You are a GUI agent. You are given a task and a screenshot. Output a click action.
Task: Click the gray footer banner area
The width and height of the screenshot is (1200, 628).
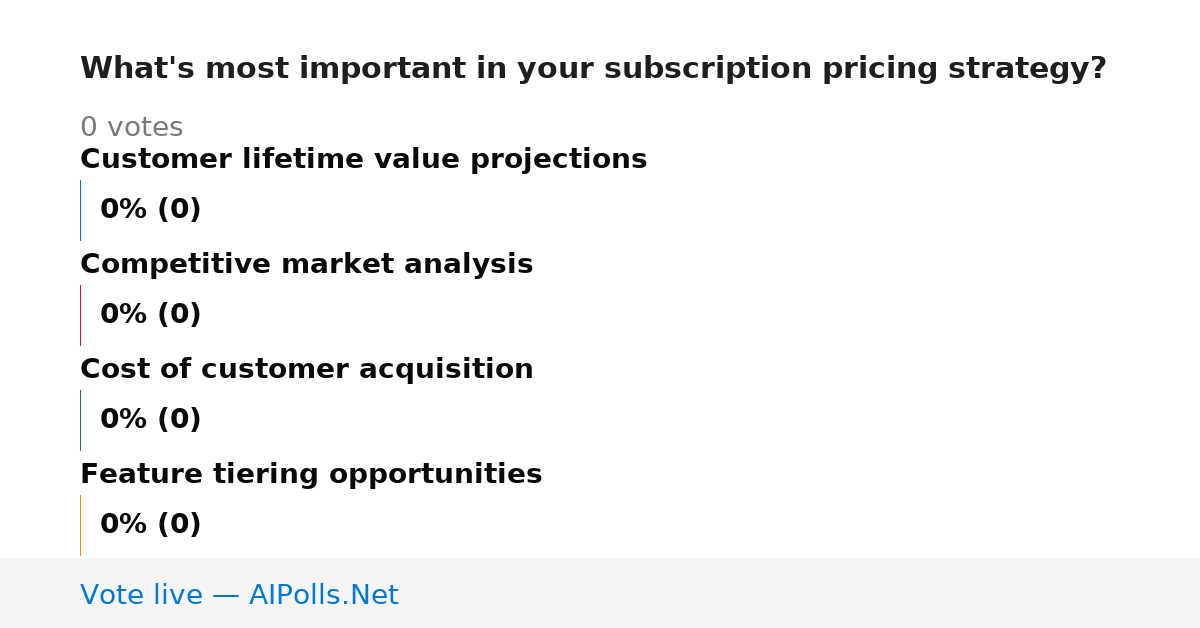600,593
